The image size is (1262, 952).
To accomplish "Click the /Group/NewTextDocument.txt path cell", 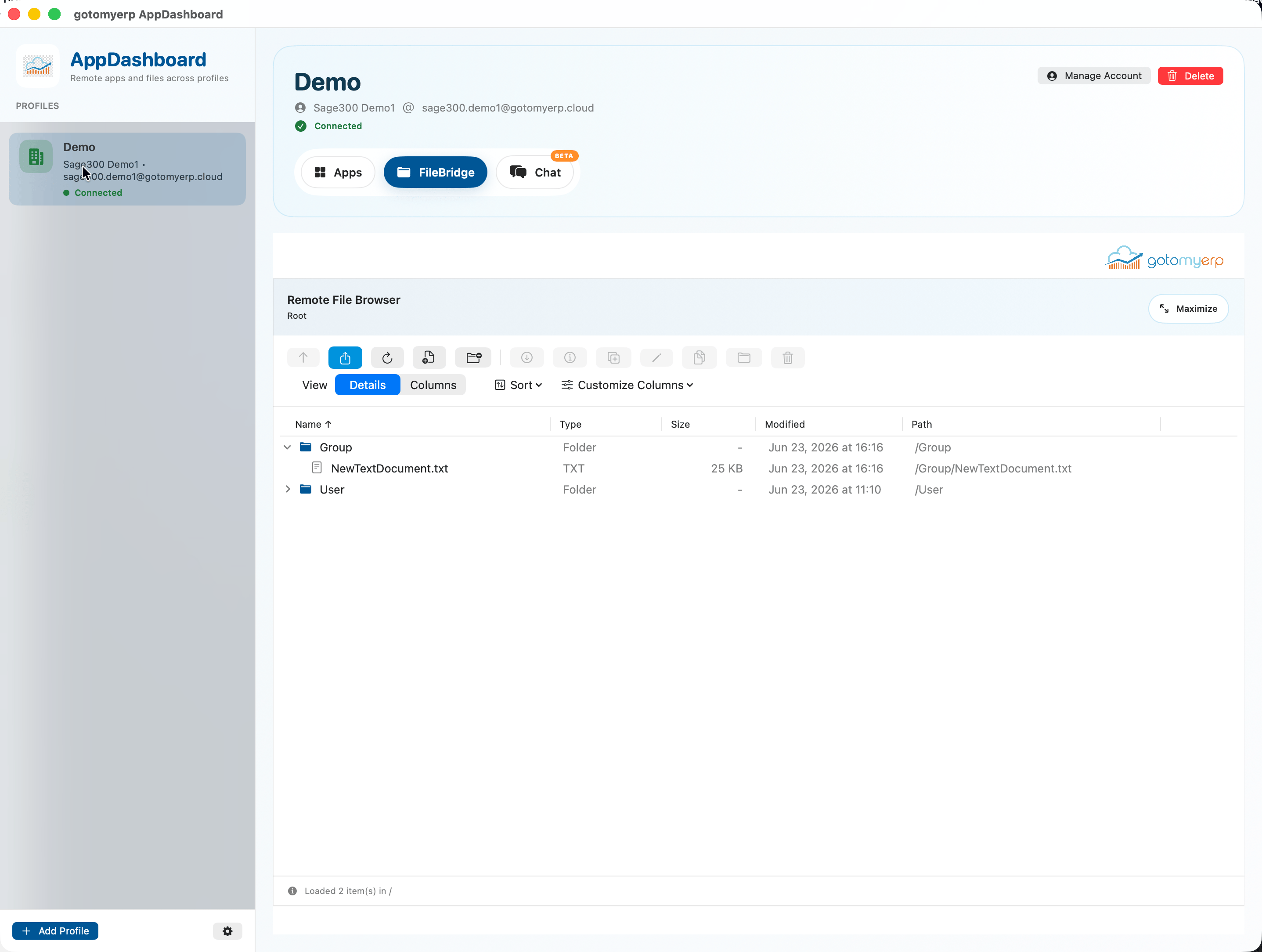I will (993, 468).
